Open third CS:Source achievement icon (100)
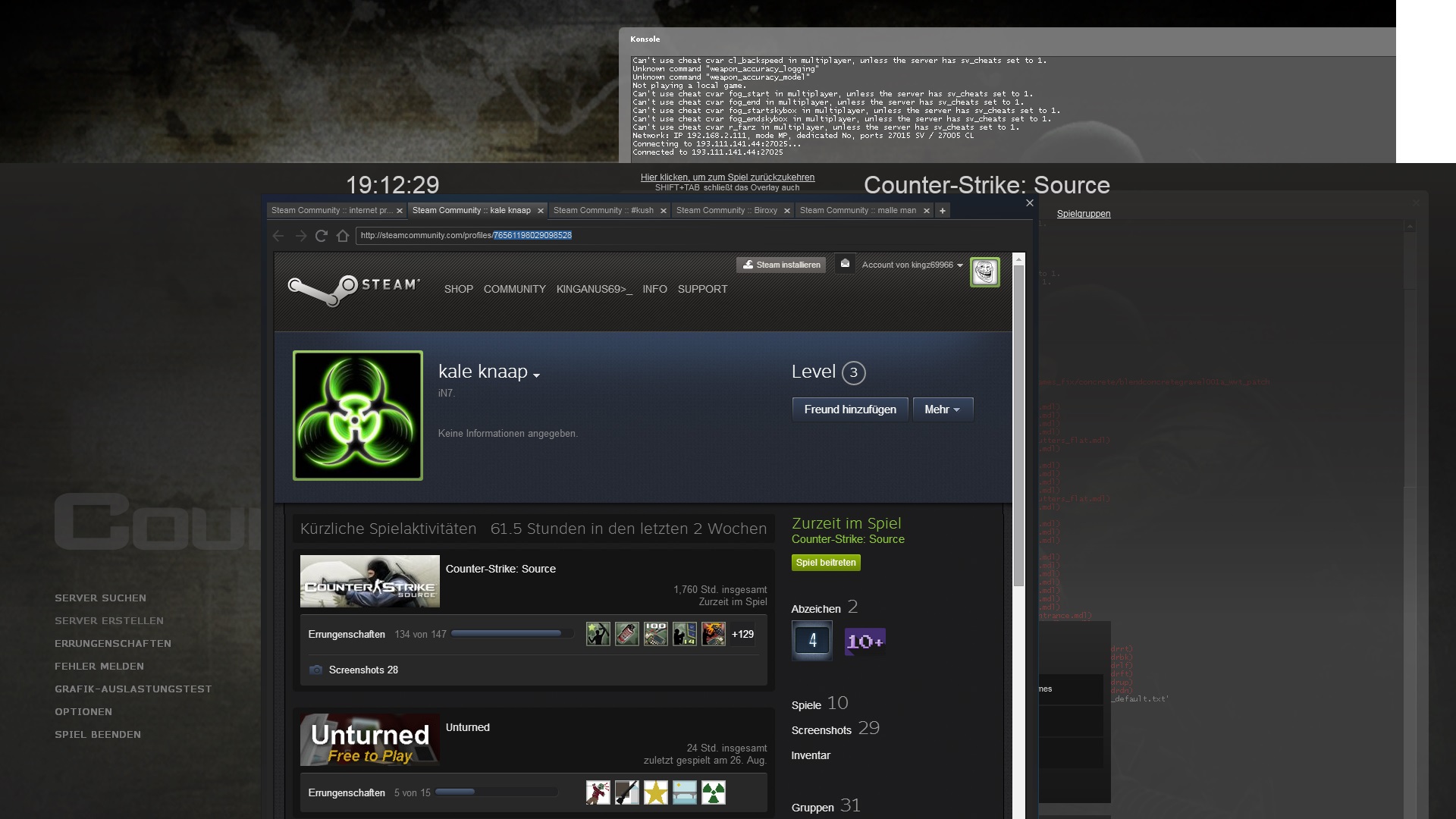This screenshot has height=819, width=1456. tap(656, 634)
